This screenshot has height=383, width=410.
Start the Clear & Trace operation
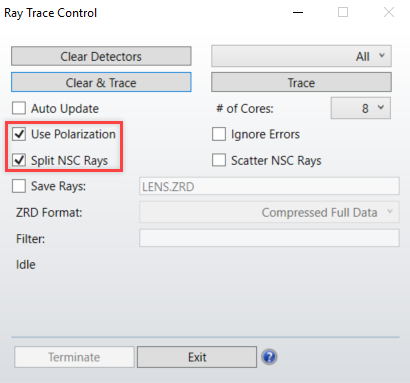click(x=101, y=82)
